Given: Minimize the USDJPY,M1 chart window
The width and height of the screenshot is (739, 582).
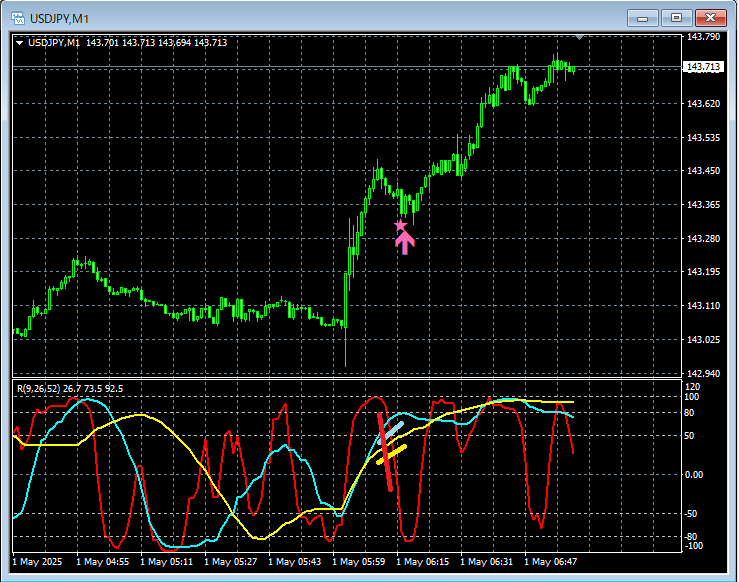Looking at the screenshot, I should [642, 18].
